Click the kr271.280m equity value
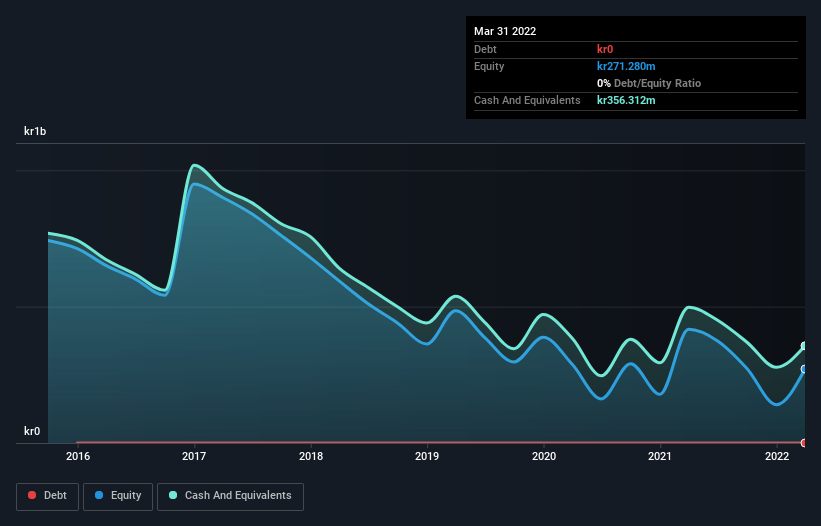Viewport: 821px width, 526px height. (x=626, y=66)
